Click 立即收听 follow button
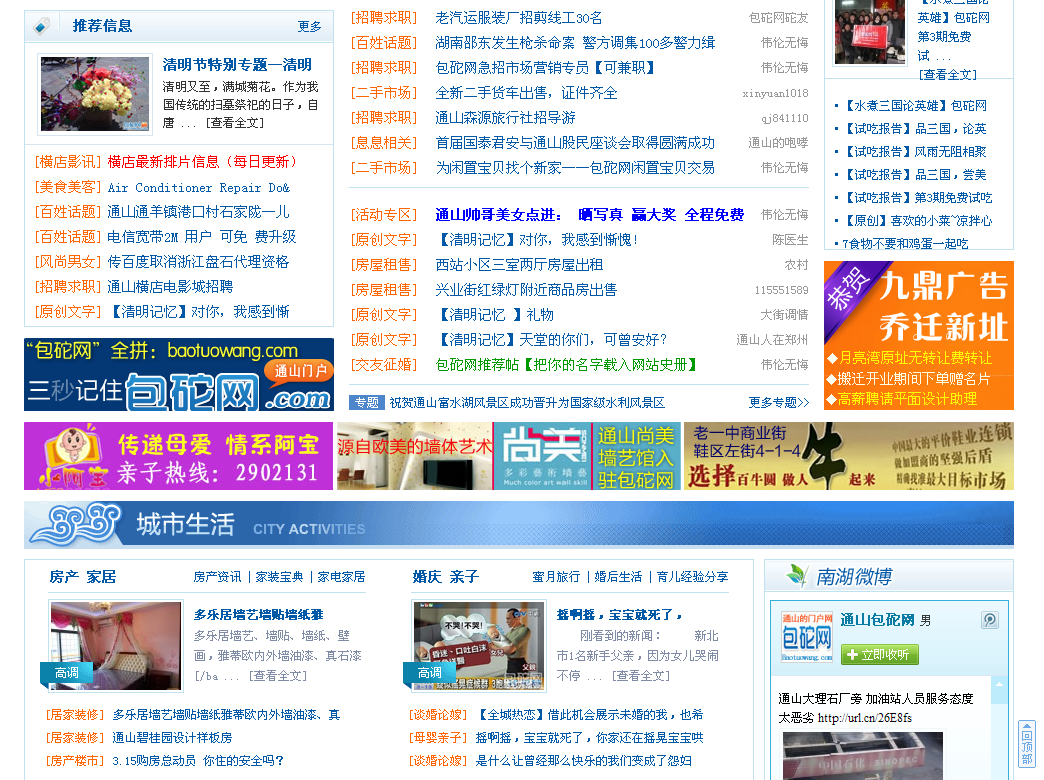The image size is (1044, 780). pyautogui.click(x=880, y=655)
